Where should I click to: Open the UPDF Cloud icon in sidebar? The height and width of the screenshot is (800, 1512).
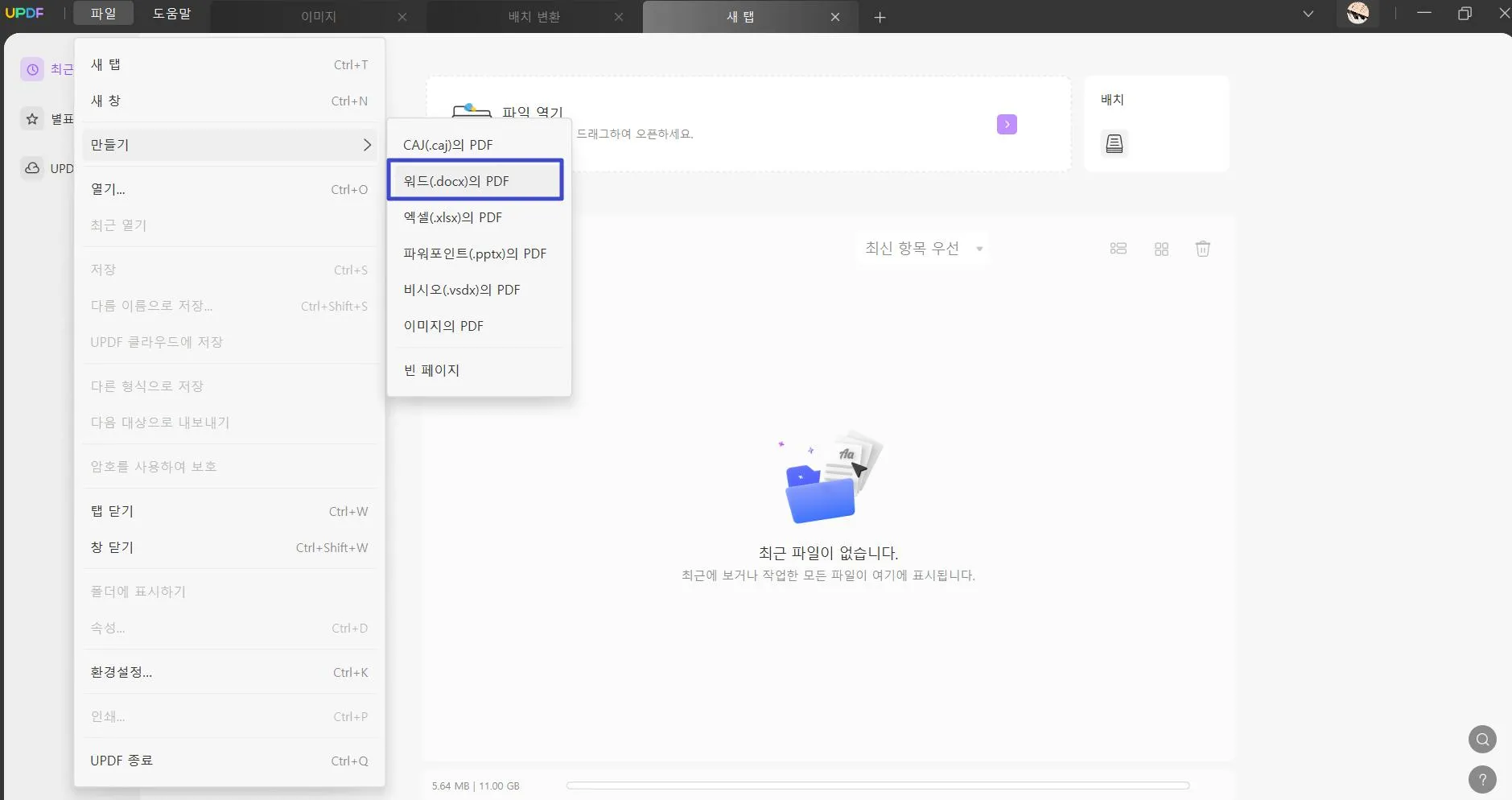click(x=32, y=168)
